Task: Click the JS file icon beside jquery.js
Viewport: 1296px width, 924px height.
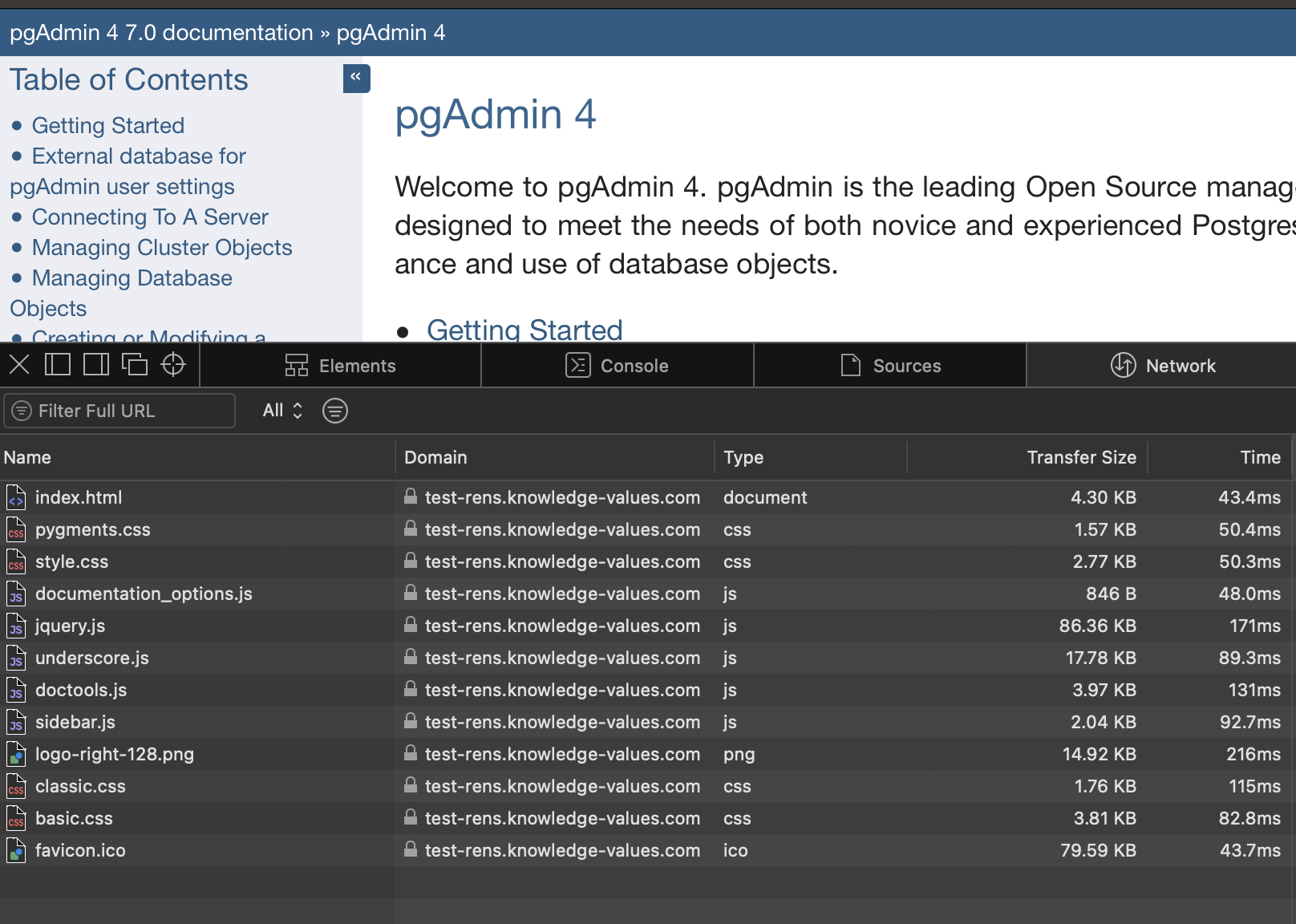Action: [16, 626]
